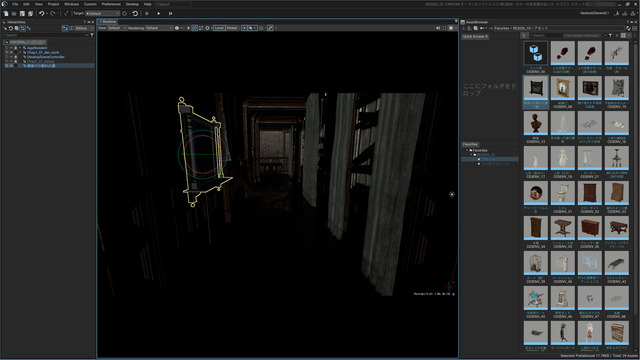Image resolution: width=640 pixels, height=360 pixels.
Task: Click the Open folder toolbar icon
Action: click(14, 13)
